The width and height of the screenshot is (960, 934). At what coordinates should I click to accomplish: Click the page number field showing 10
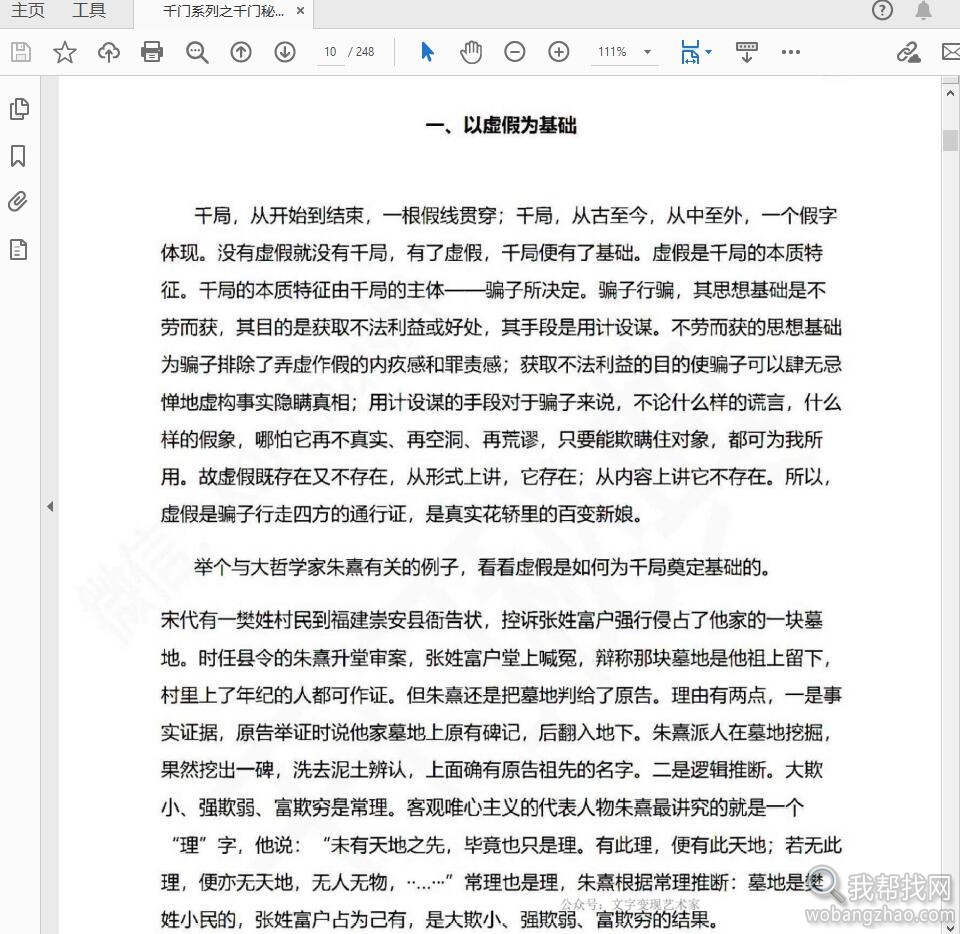tap(331, 52)
